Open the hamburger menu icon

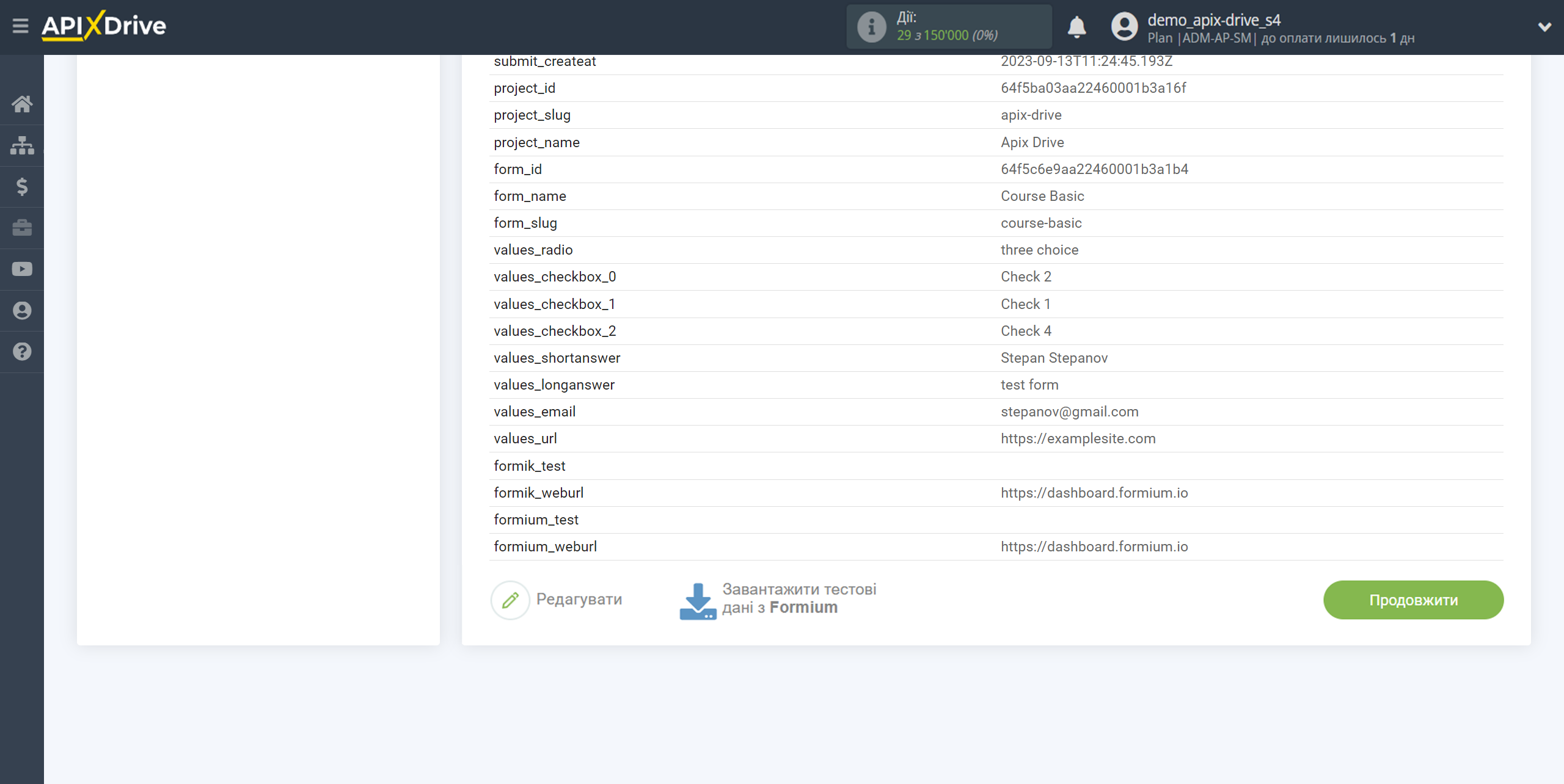tap(20, 26)
